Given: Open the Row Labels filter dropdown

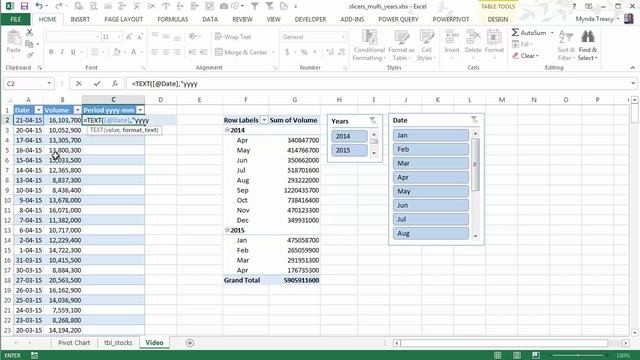Looking at the screenshot, I should click(x=264, y=120).
